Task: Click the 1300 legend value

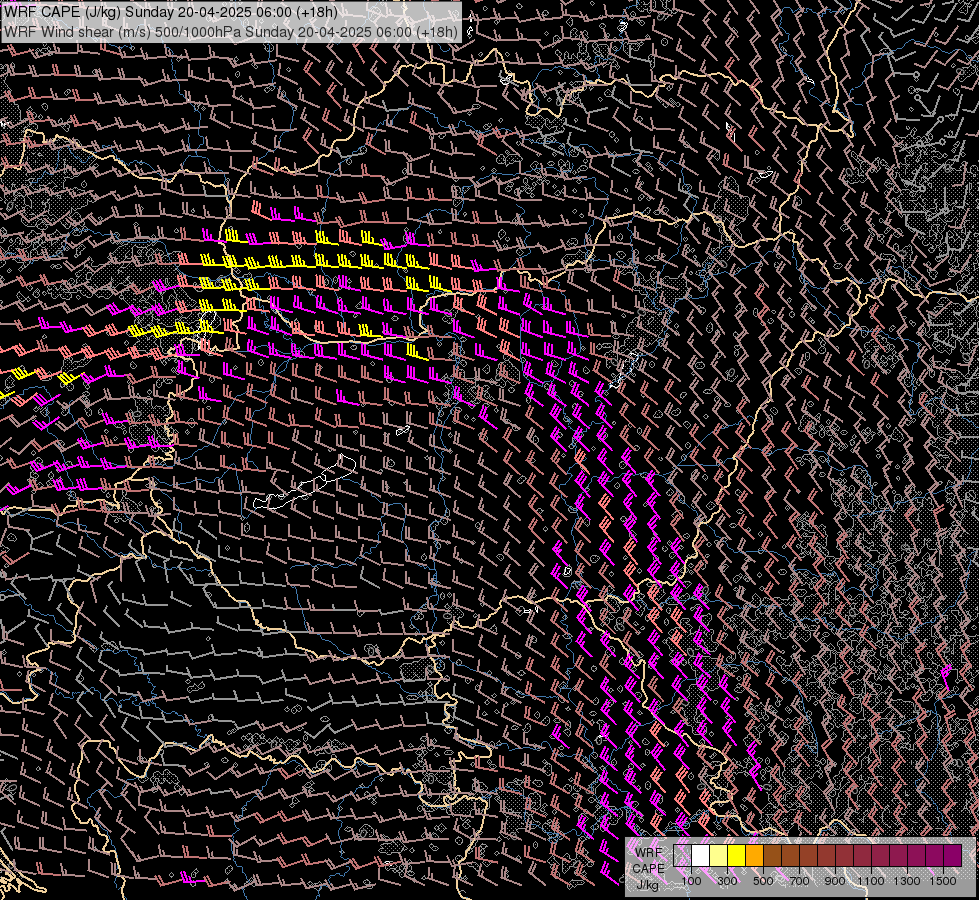Action: tap(907, 881)
